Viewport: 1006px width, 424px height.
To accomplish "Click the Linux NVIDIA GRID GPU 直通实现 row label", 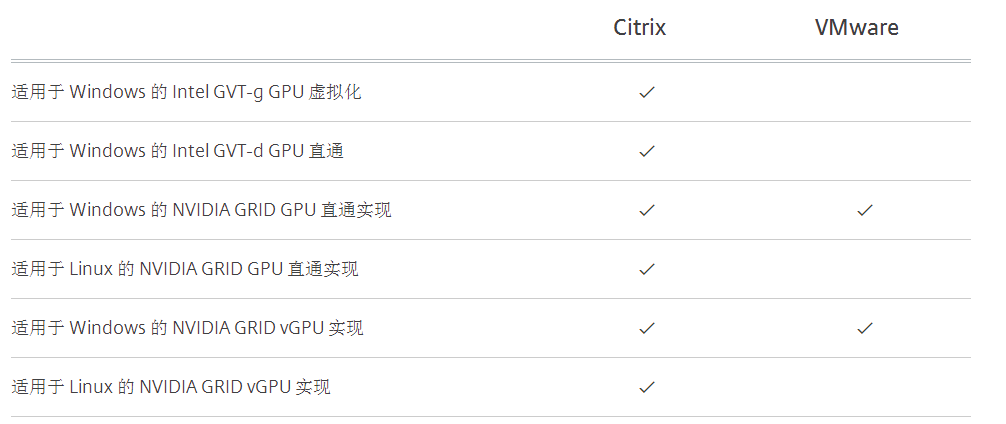I will (185, 269).
